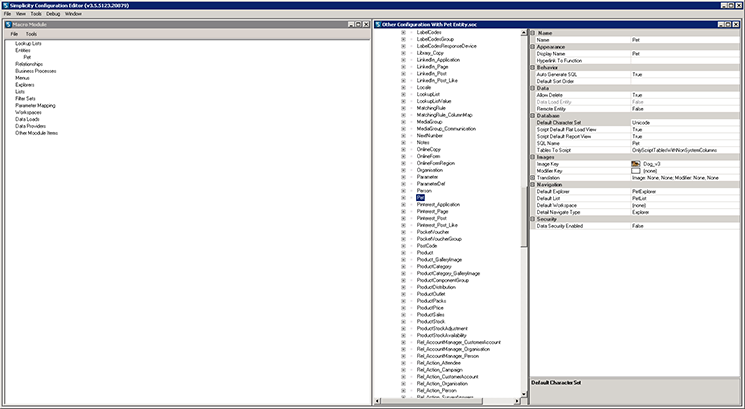Edit the Display Name value Pet

coord(685,54)
